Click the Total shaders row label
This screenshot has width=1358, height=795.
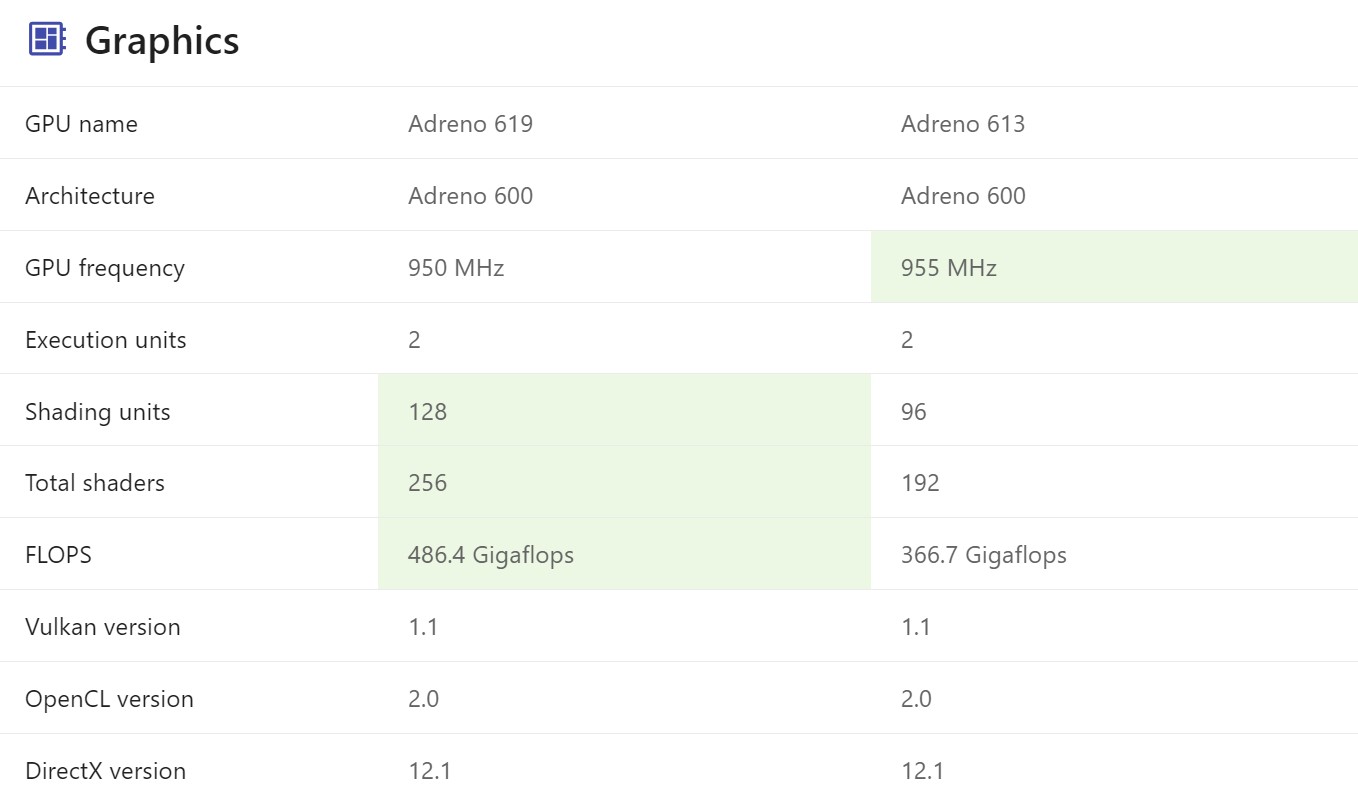[95, 483]
